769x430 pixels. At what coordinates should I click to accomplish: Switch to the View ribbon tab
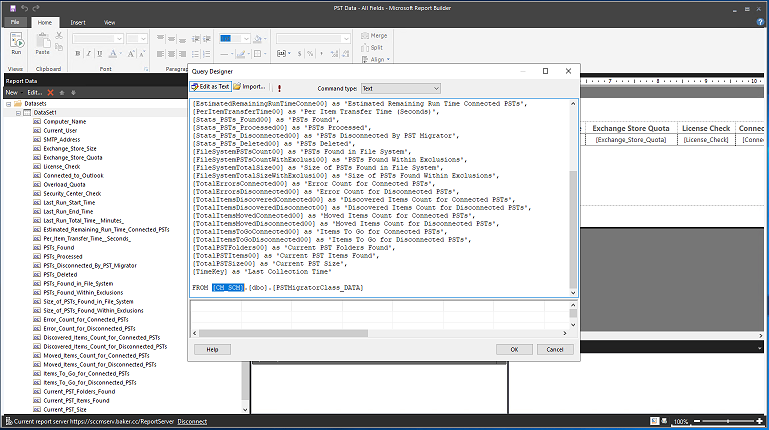(x=109, y=23)
